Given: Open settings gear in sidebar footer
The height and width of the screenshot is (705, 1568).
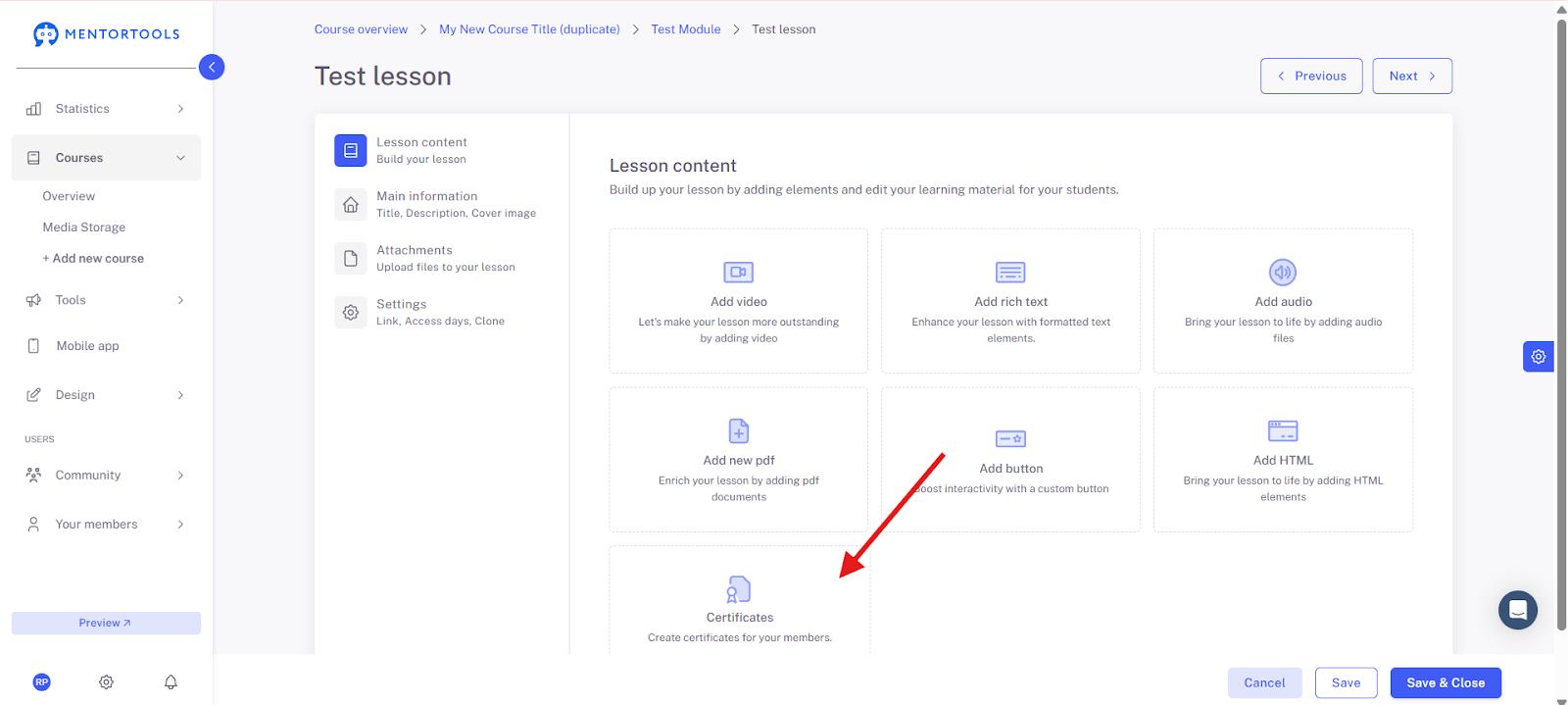Looking at the screenshot, I should point(106,682).
